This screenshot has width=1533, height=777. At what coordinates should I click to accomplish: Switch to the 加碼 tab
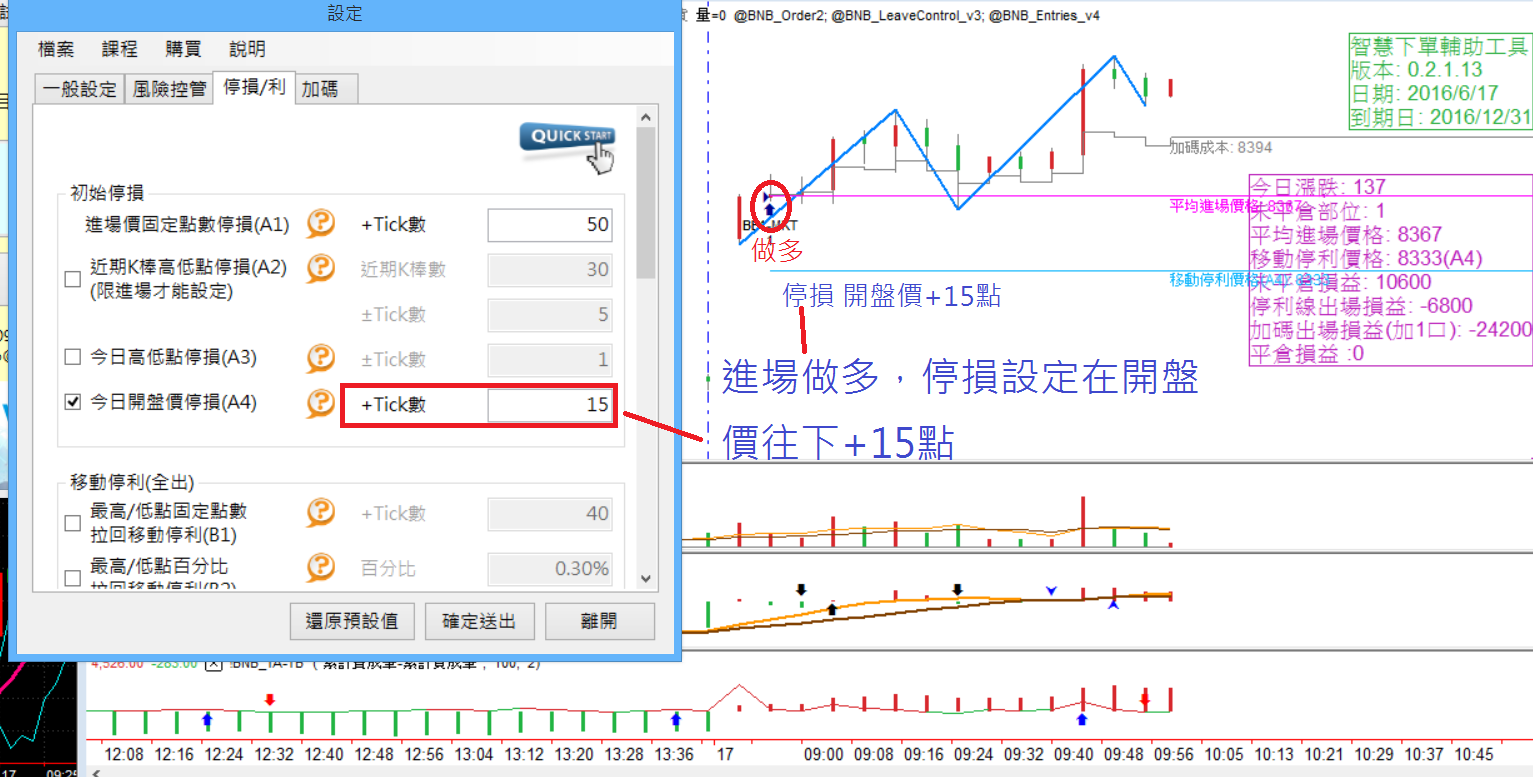point(325,89)
